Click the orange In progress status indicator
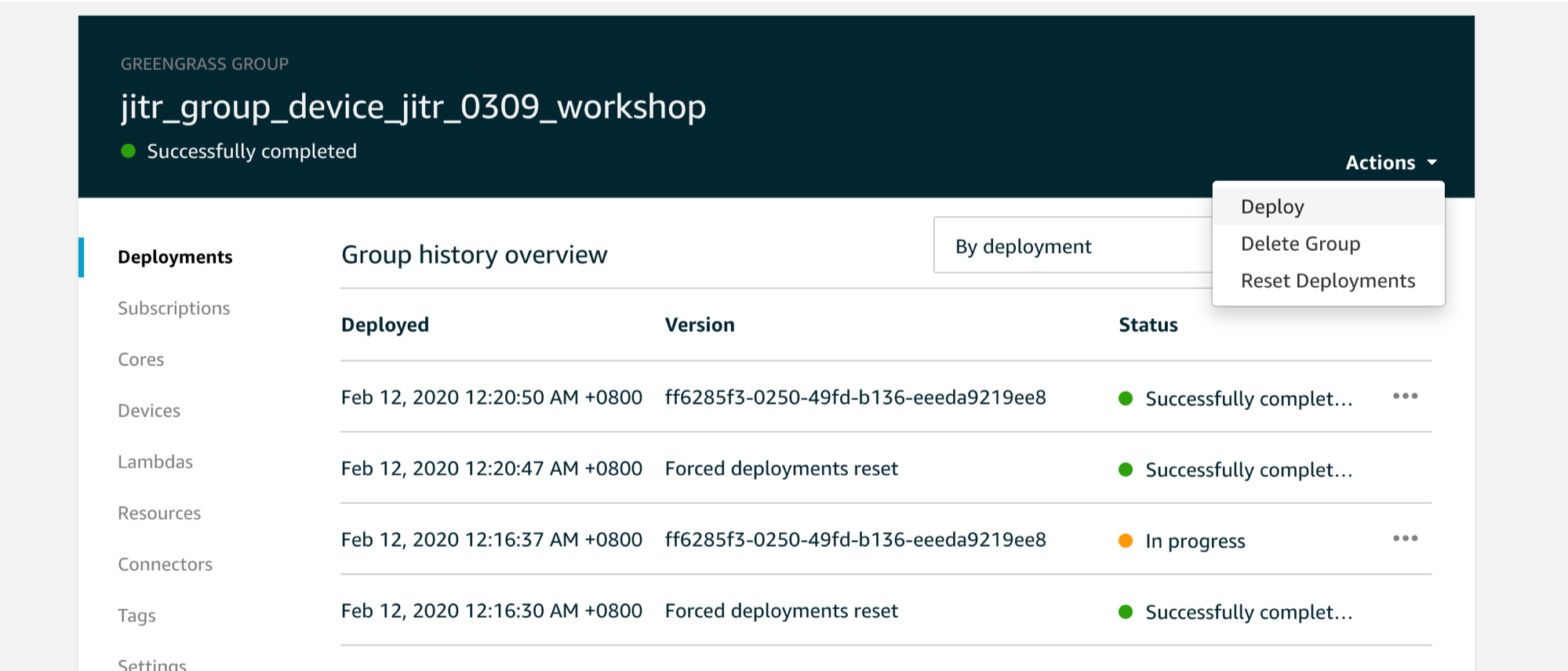The height and width of the screenshot is (671, 1568). (x=1126, y=540)
